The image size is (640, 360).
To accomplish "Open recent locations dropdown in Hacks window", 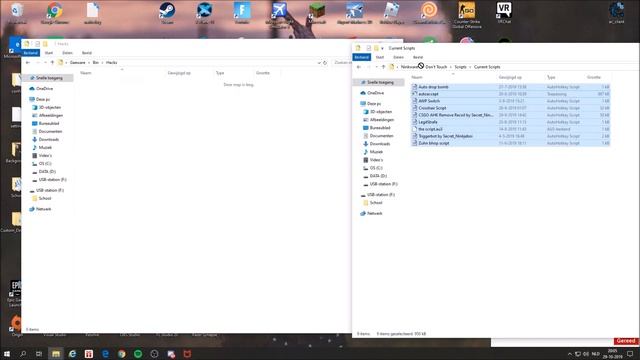I will pos(45,62).
